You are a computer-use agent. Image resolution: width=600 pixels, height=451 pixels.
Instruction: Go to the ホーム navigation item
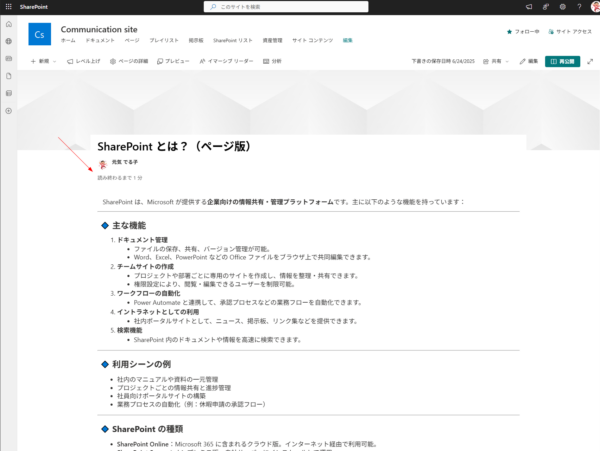[68, 41]
